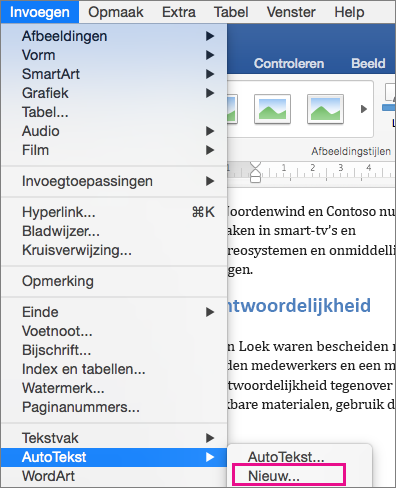
Task: Open the Invoegen menu
Action: (x=40, y=12)
